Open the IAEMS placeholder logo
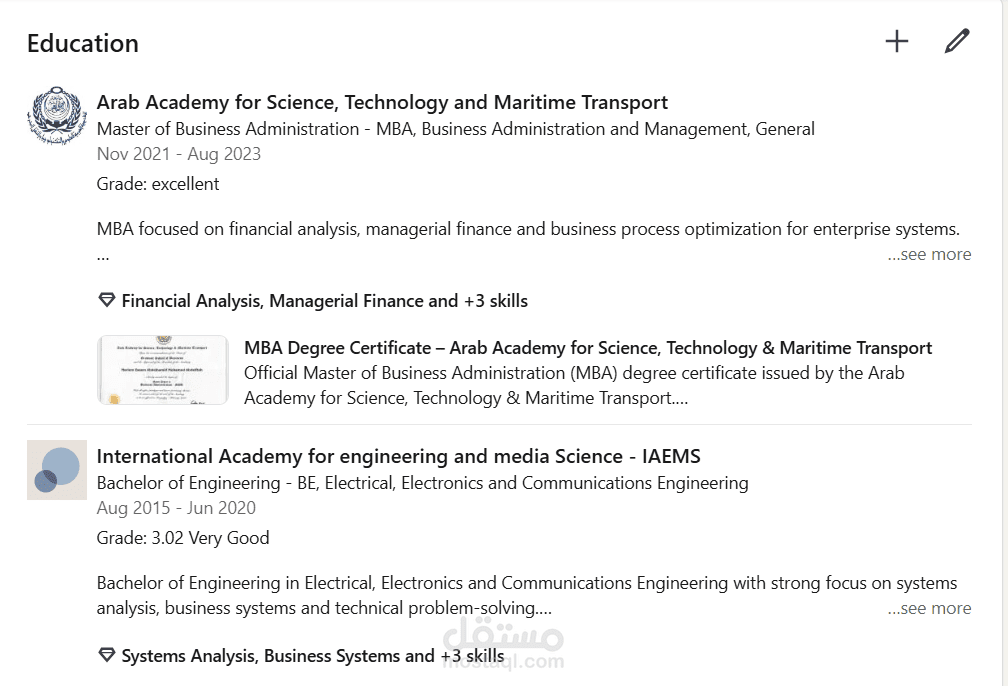This screenshot has width=1008, height=686. pyautogui.click(x=56, y=469)
